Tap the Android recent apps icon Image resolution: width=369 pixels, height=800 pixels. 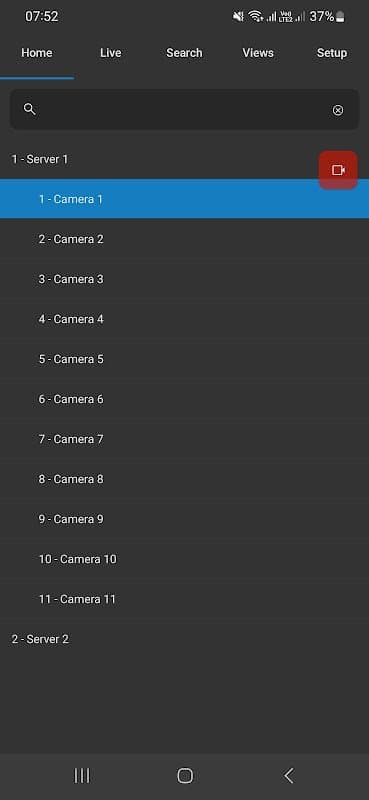click(x=82, y=776)
